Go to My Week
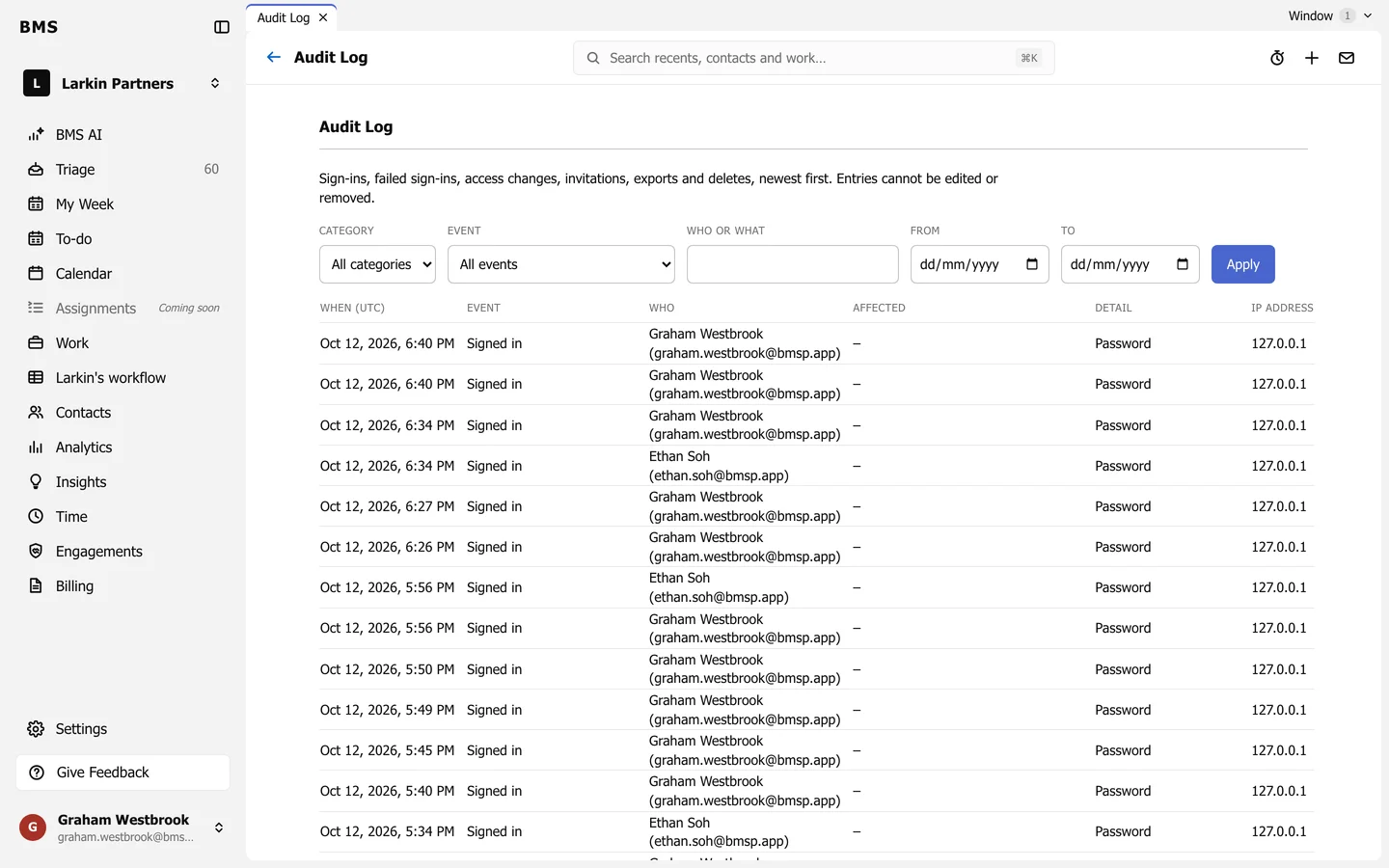The height and width of the screenshot is (868, 1389). tap(123, 204)
